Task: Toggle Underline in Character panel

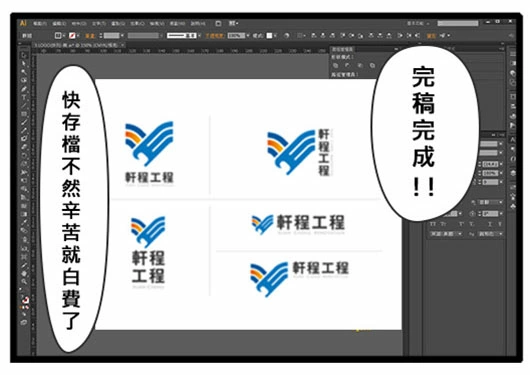Action: coord(489,224)
